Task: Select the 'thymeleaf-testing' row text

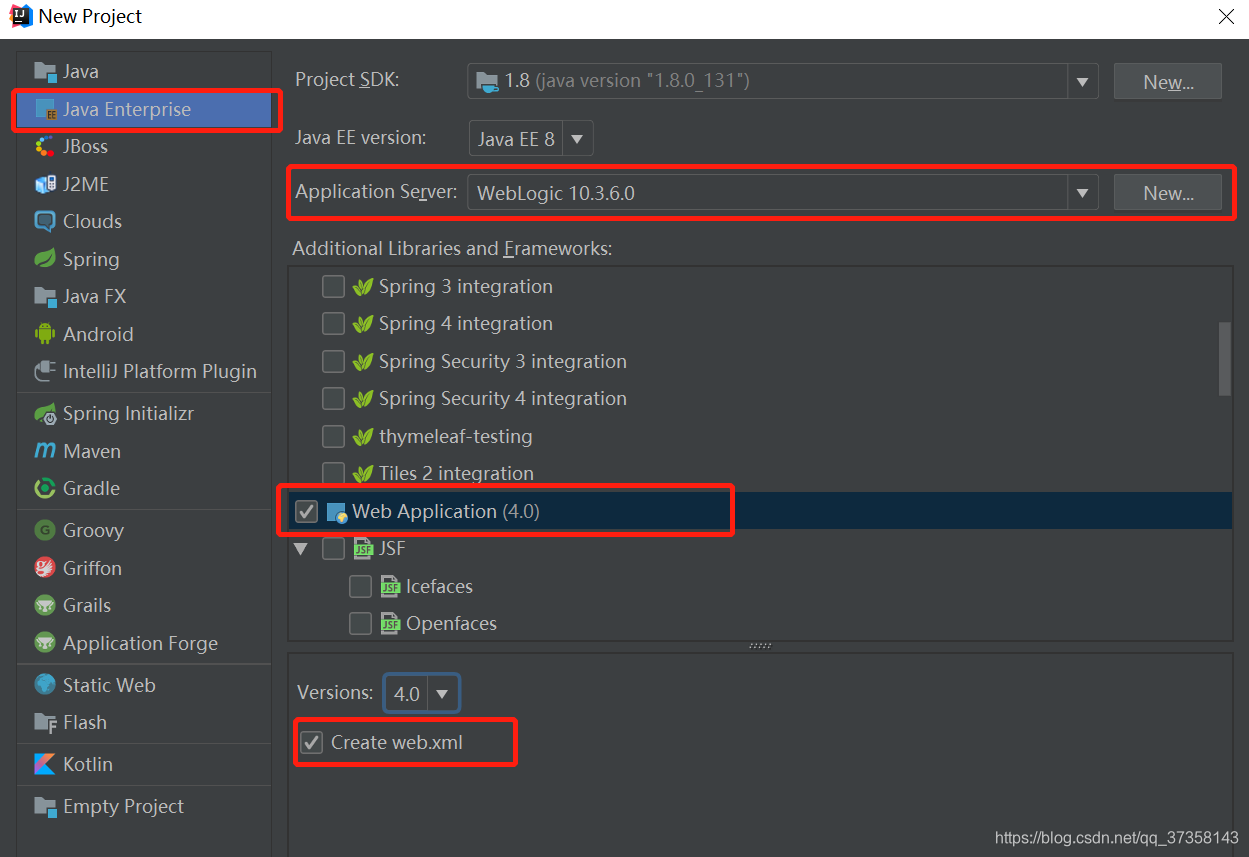Action: click(x=456, y=437)
